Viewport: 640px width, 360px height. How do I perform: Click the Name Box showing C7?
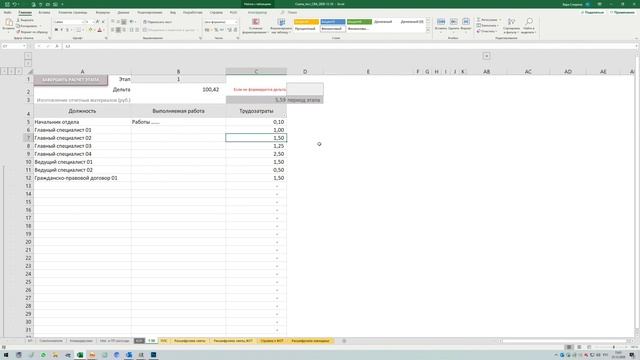click(x=12, y=46)
